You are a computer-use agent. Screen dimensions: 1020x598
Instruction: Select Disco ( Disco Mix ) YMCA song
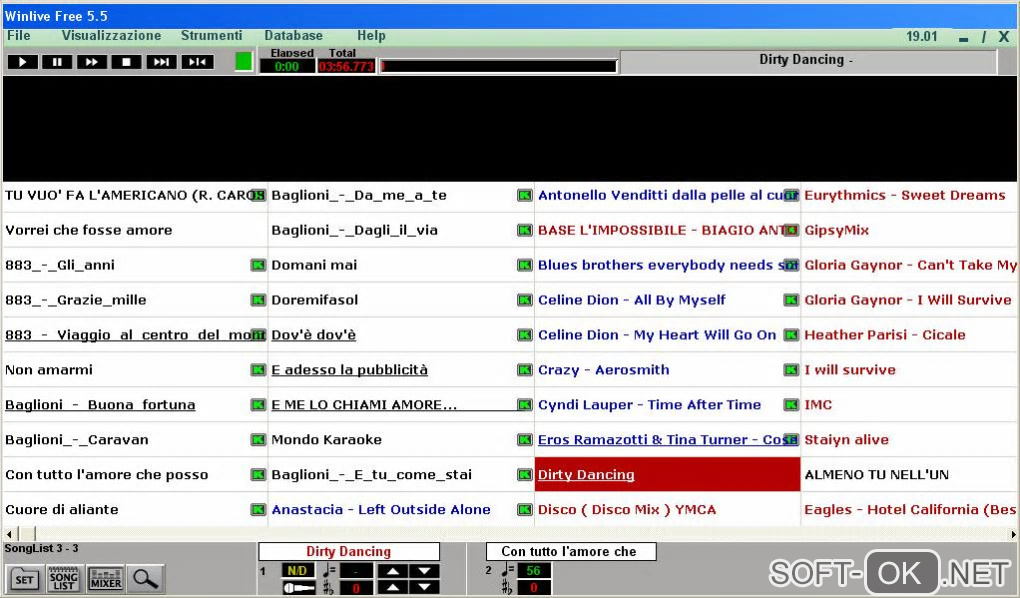(626, 510)
